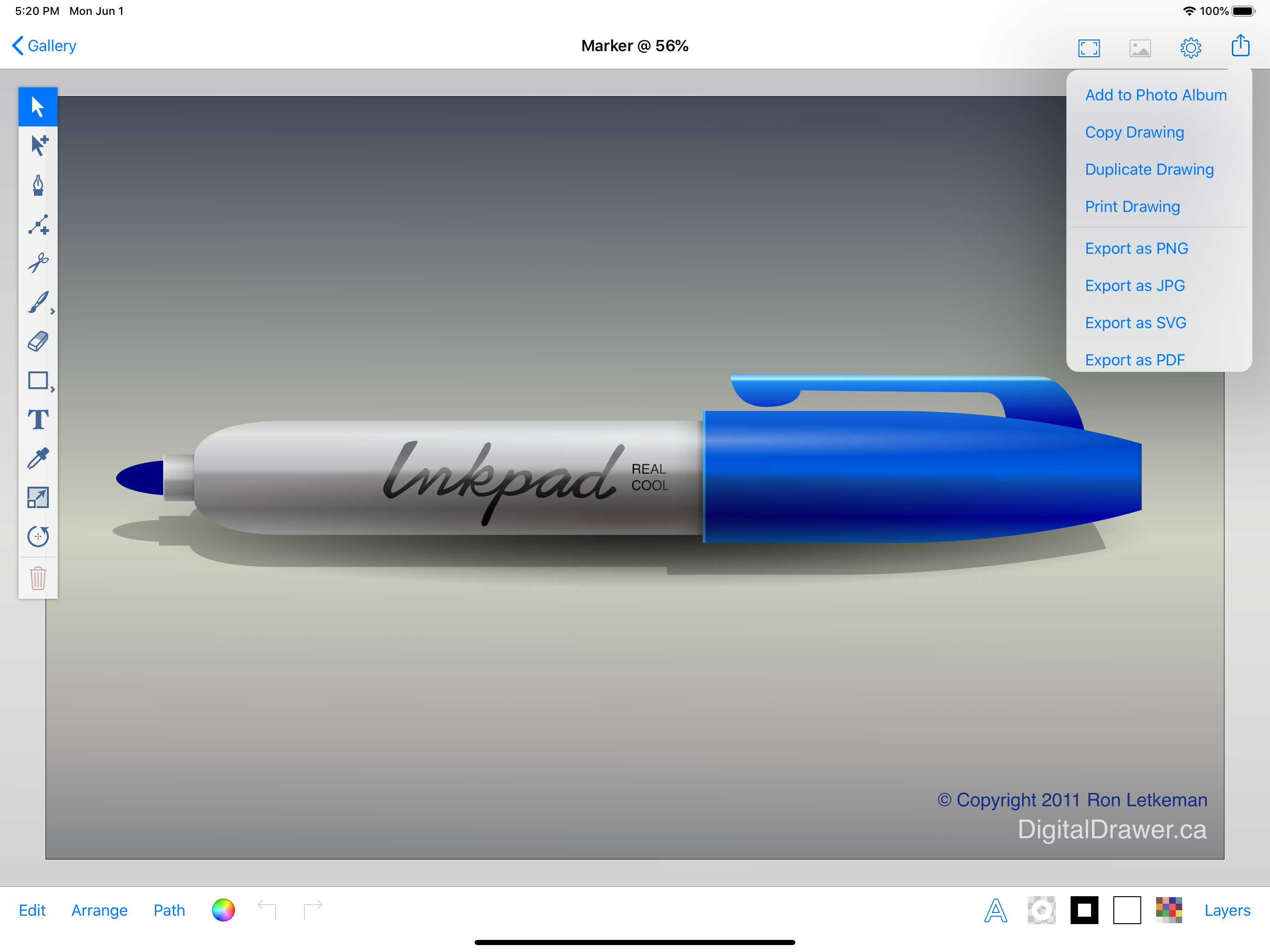Select the Scissors tool
The image size is (1270, 952).
click(38, 264)
